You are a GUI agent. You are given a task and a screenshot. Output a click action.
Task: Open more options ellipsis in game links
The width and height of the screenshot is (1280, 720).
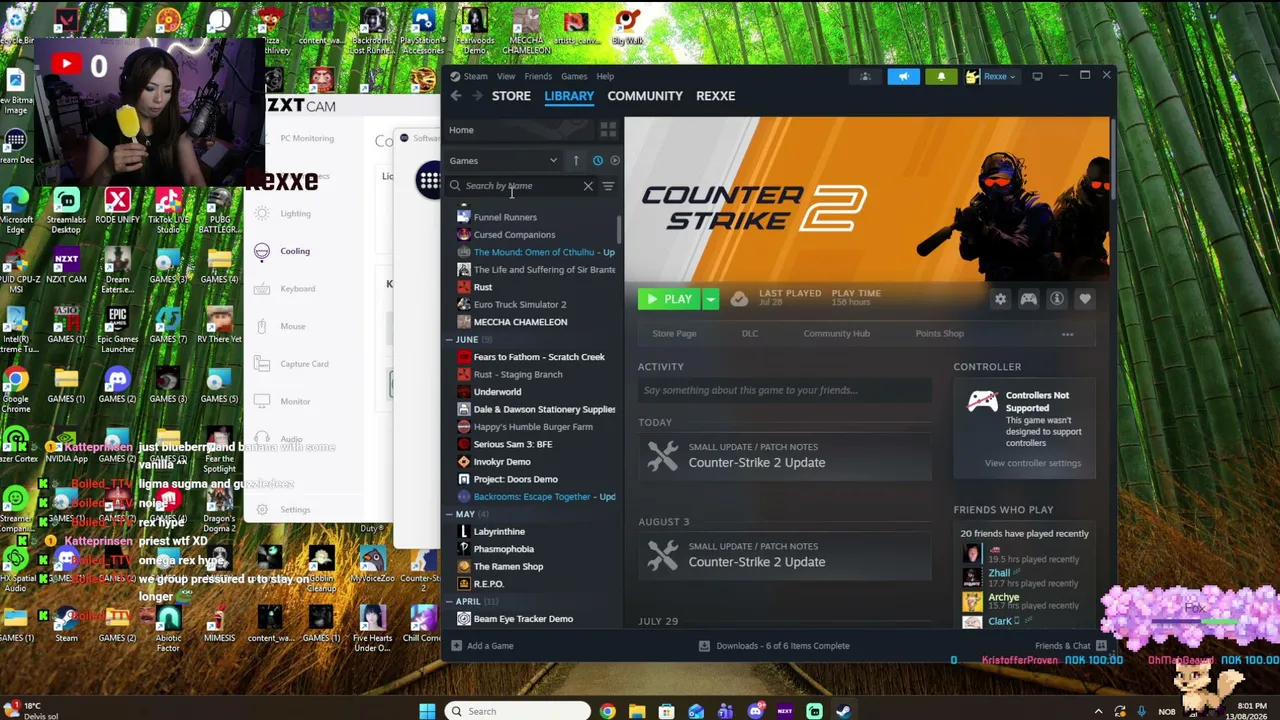coord(1067,334)
